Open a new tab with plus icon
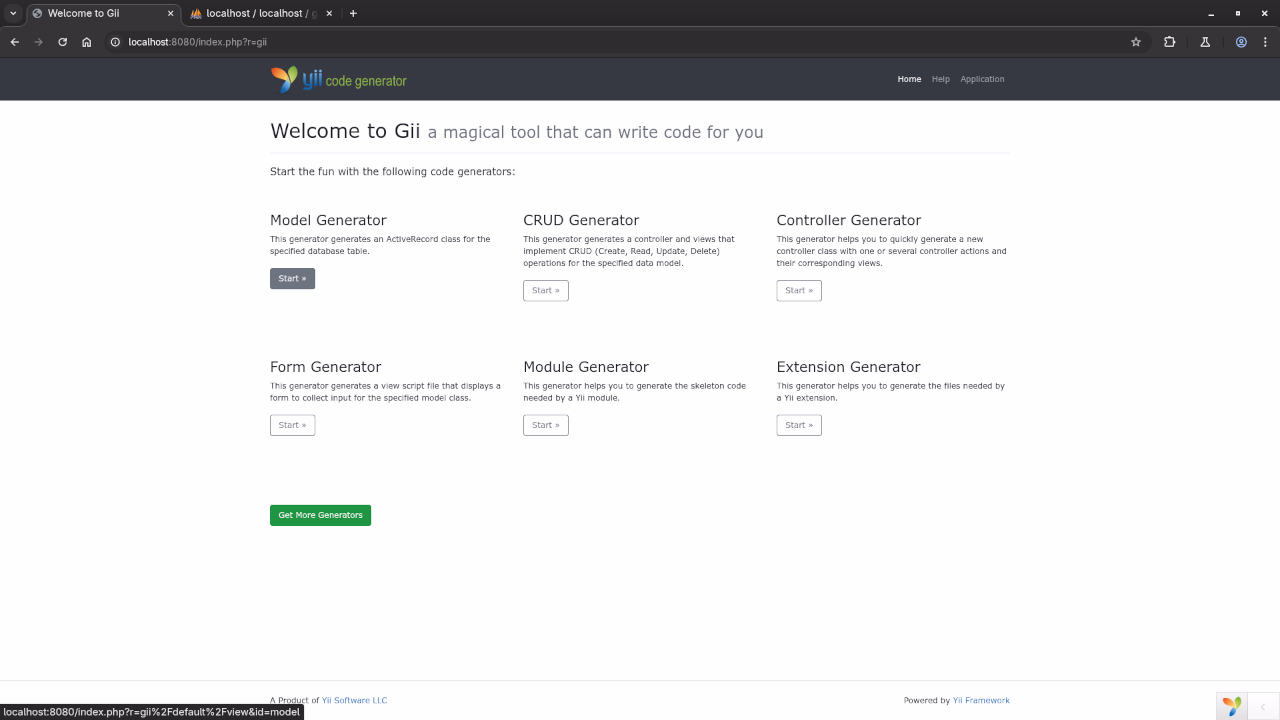1280x720 pixels. (x=353, y=13)
